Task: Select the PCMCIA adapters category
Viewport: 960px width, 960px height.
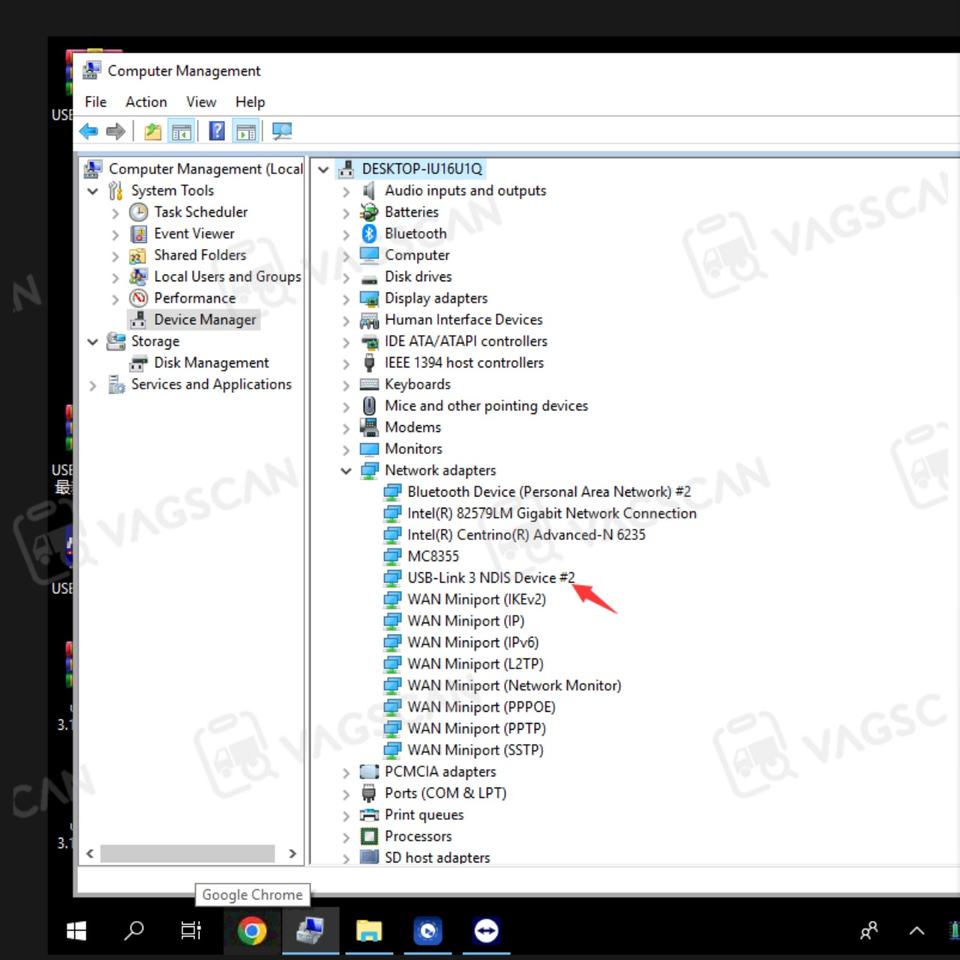Action: pos(440,772)
